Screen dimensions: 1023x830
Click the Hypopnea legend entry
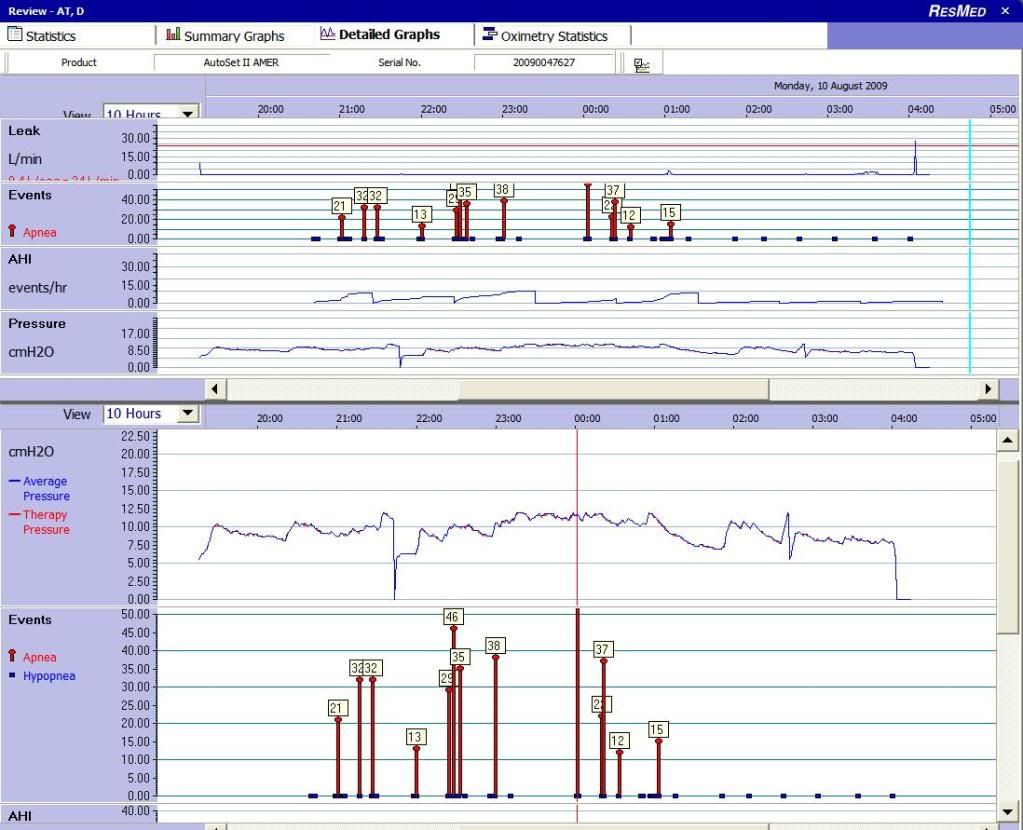42,676
